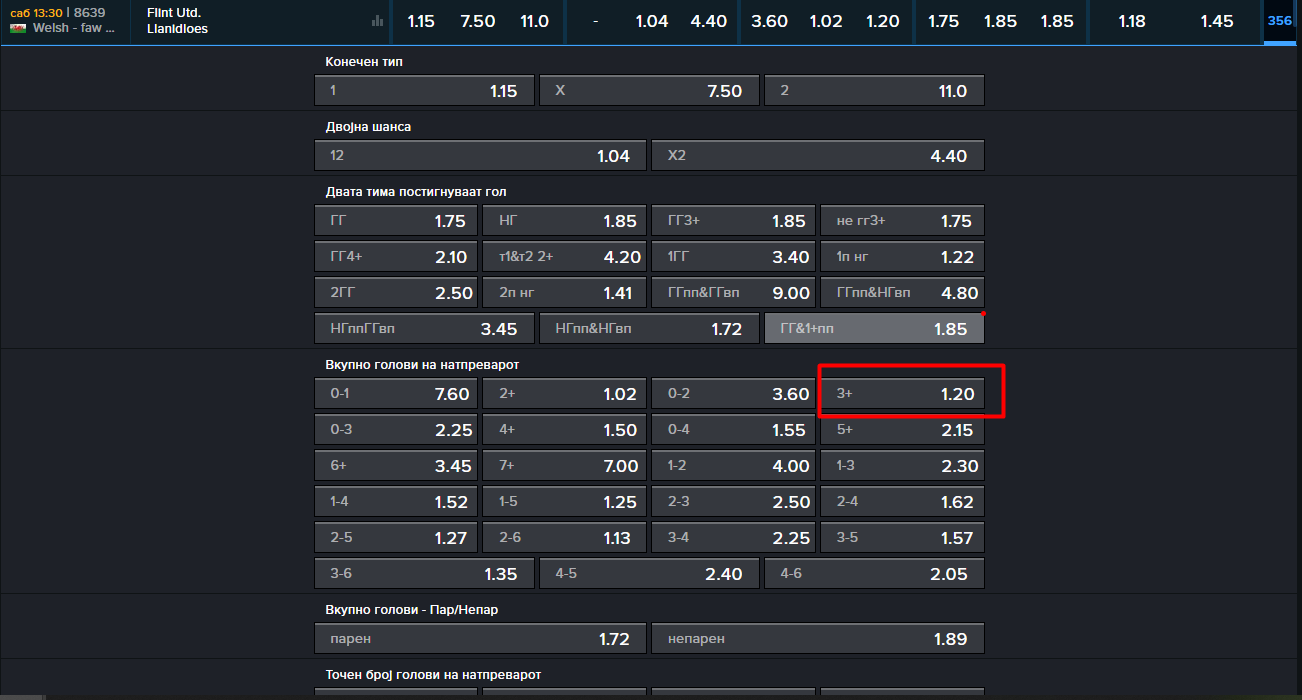Image resolution: width=1302 pixels, height=700 pixels.
Task: Pick the ГГпп&ГГвп option at 9.00
Action: point(733,293)
